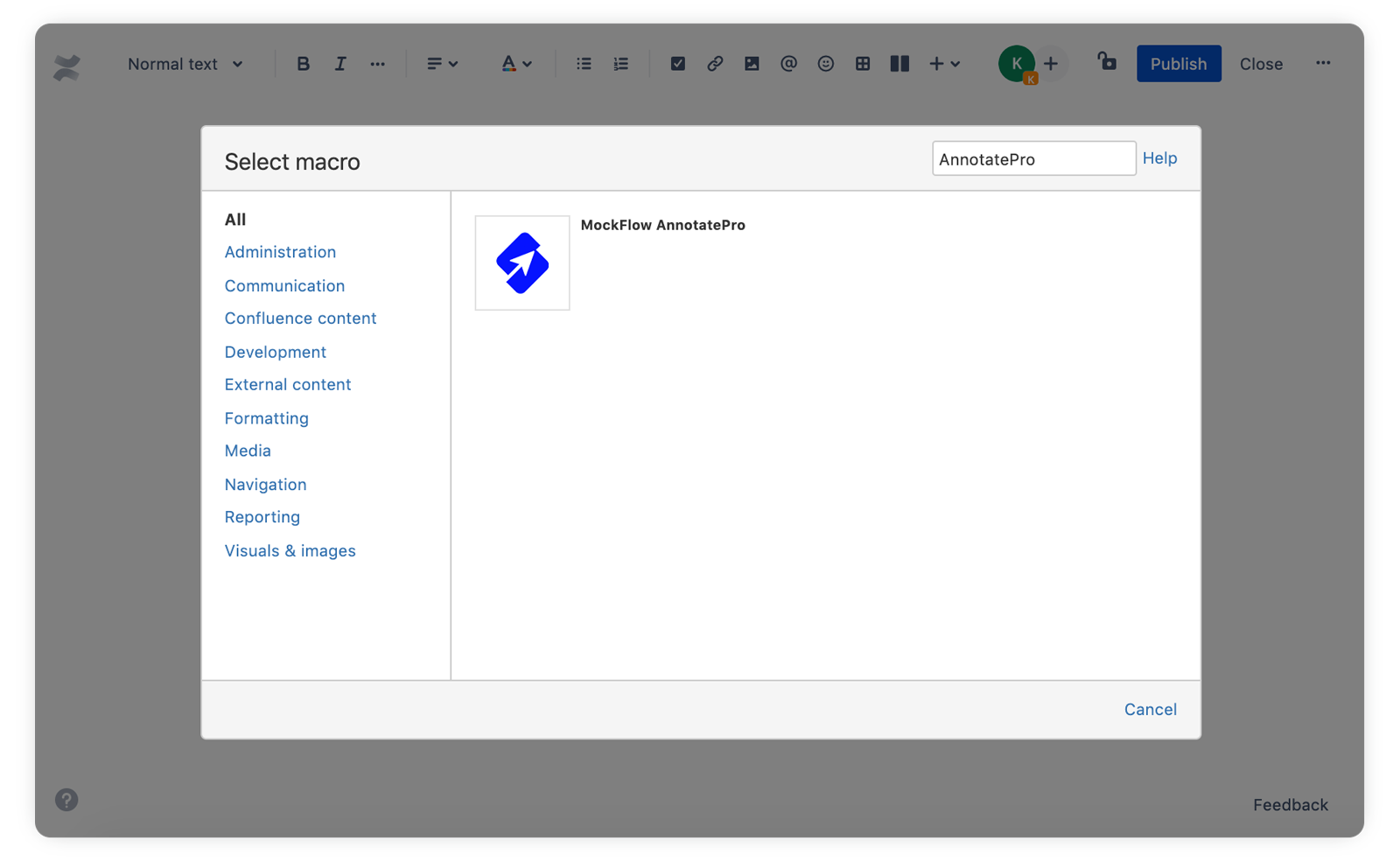Open page restrictions lock icon
Screen dimensions: 1400x861
tap(1107, 61)
